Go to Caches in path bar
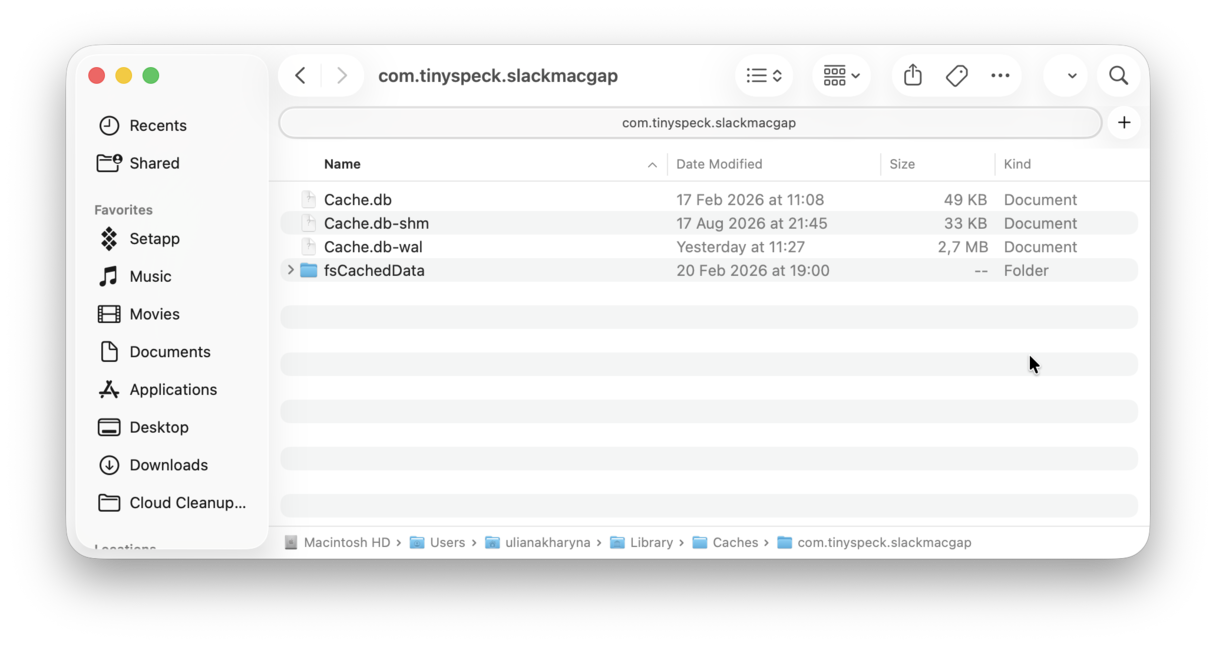Screen dimensions: 1216x646 click(x=725, y=543)
